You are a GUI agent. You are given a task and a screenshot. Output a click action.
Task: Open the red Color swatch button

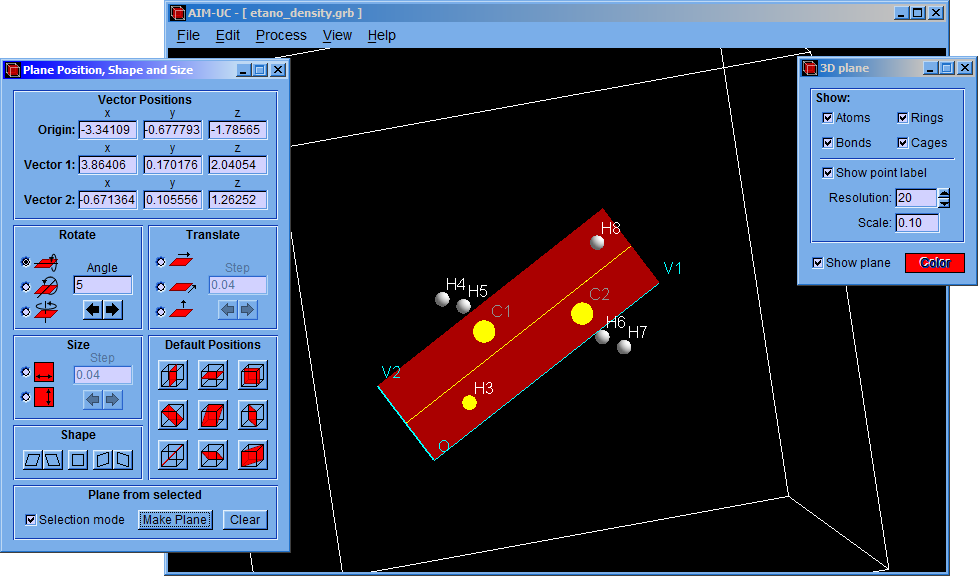point(934,263)
